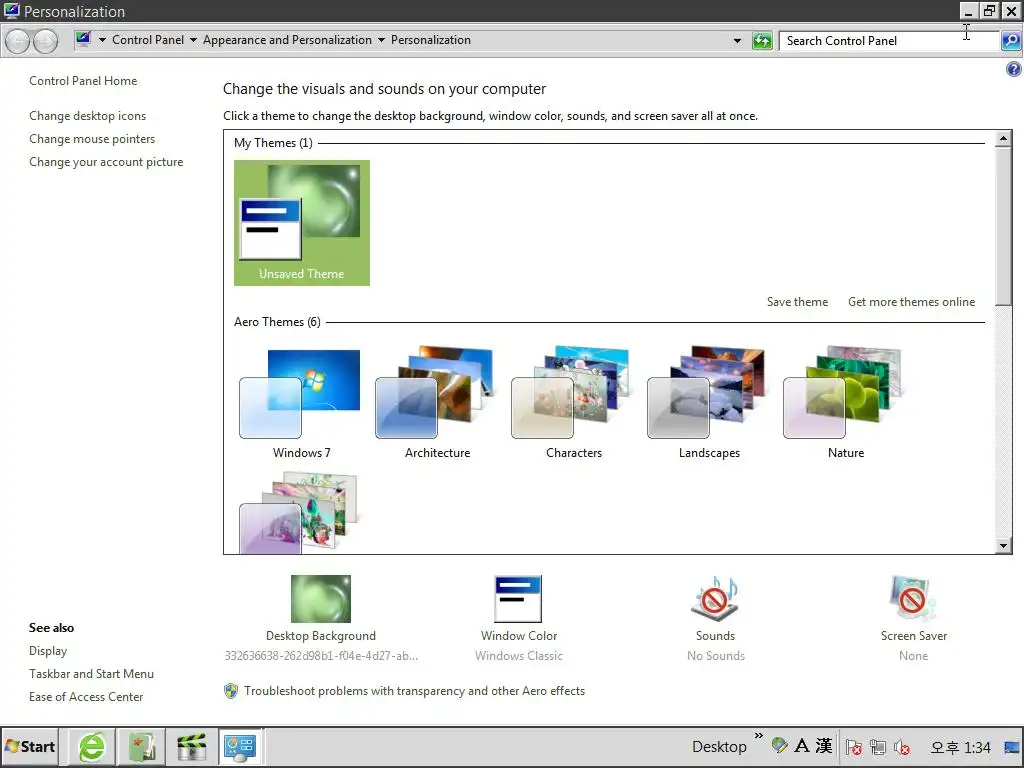Screen dimensions: 1024x768
Task: Click the theme list scroll up arrow
Action: (1003, 138)
